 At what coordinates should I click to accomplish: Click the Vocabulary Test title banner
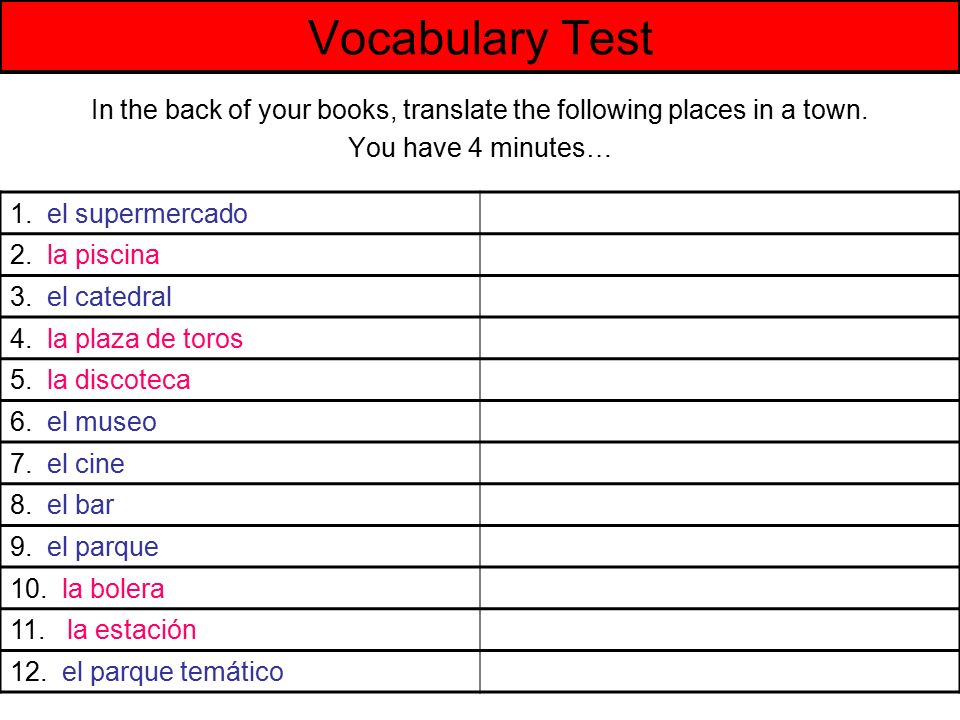pos(480,37)
